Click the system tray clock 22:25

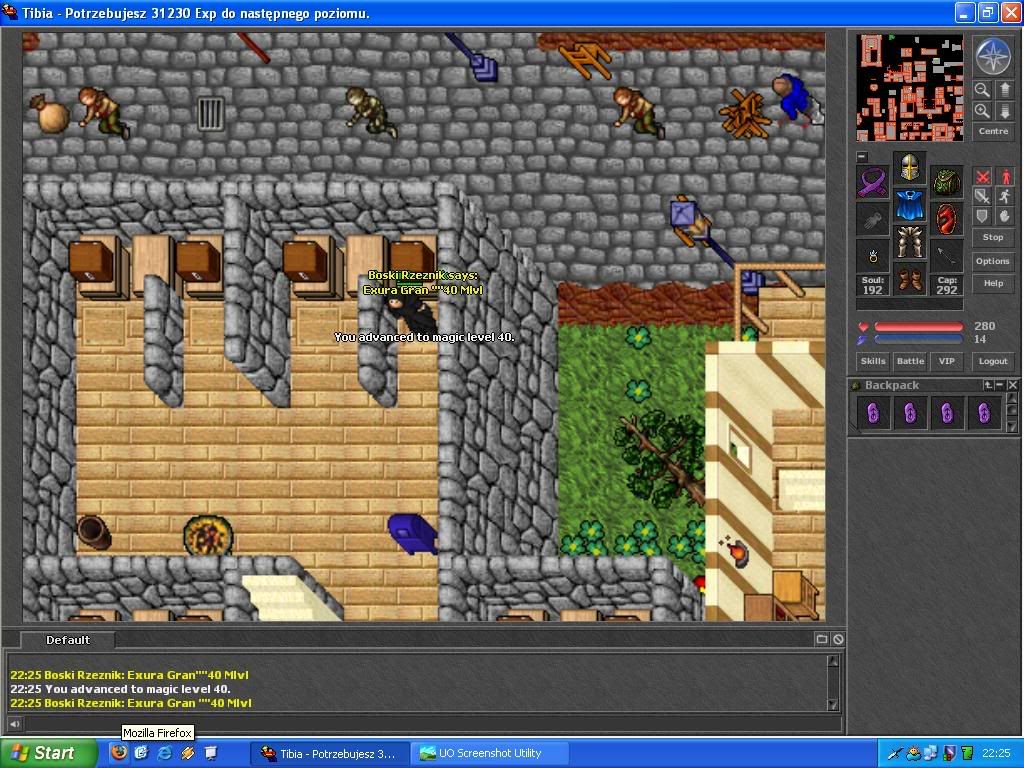(996, 753)
